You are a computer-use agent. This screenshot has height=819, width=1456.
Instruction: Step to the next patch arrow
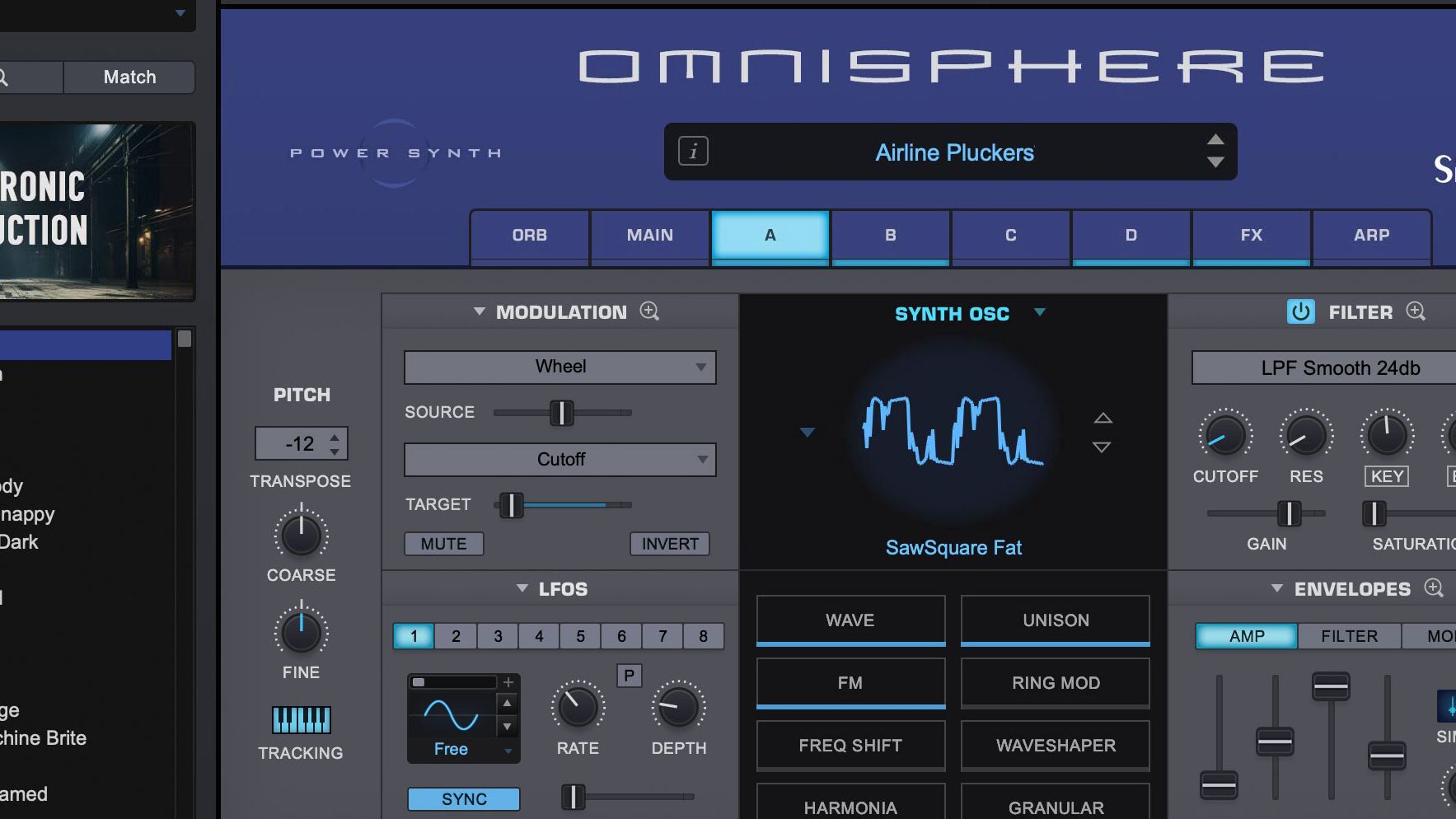pyautogui.click(x=1215, y=162)
